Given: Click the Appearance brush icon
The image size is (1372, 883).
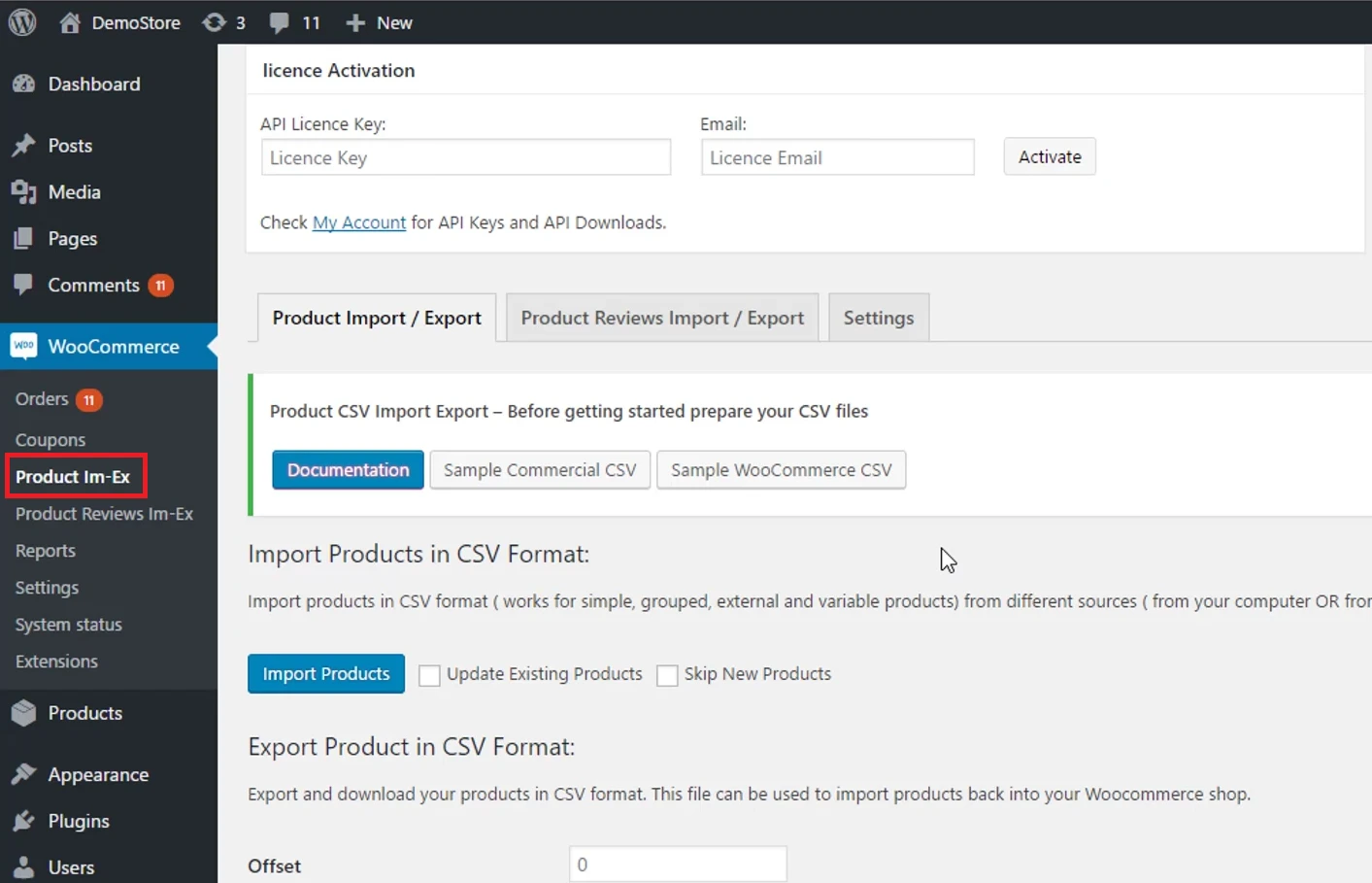Looking at the screenshot, I should click(24, 774).
